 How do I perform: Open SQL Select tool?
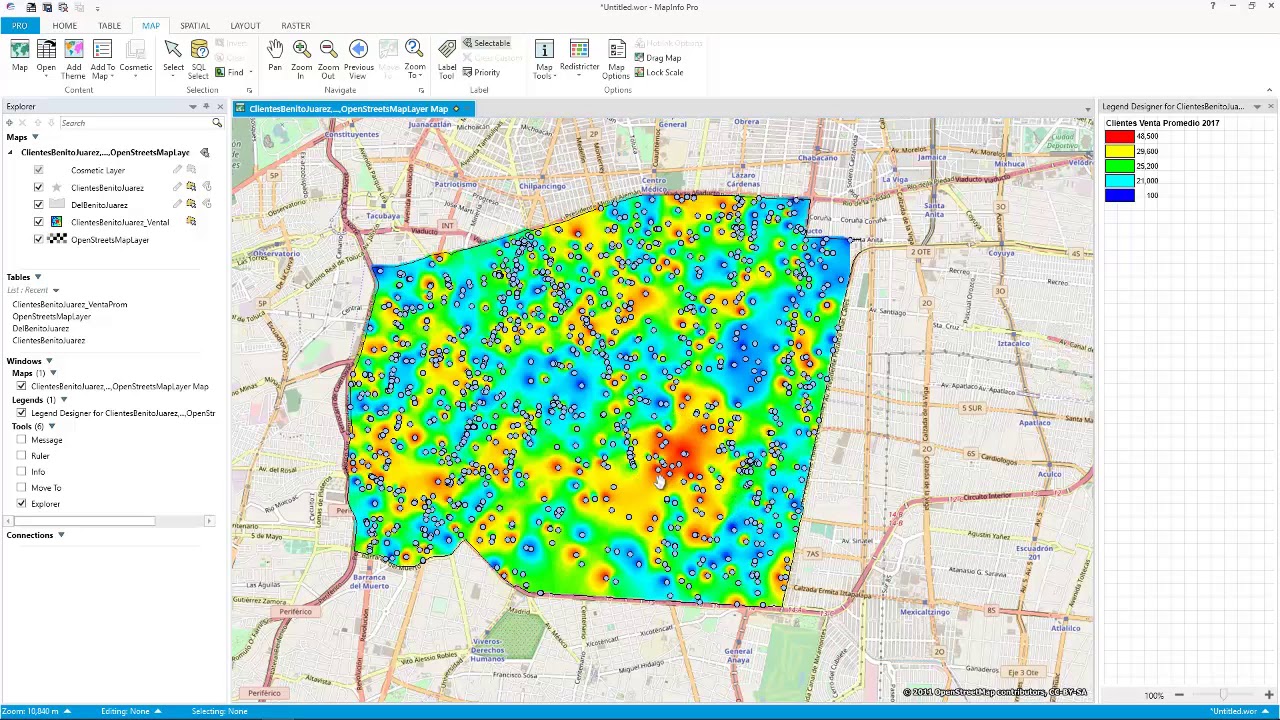(198, 58)
